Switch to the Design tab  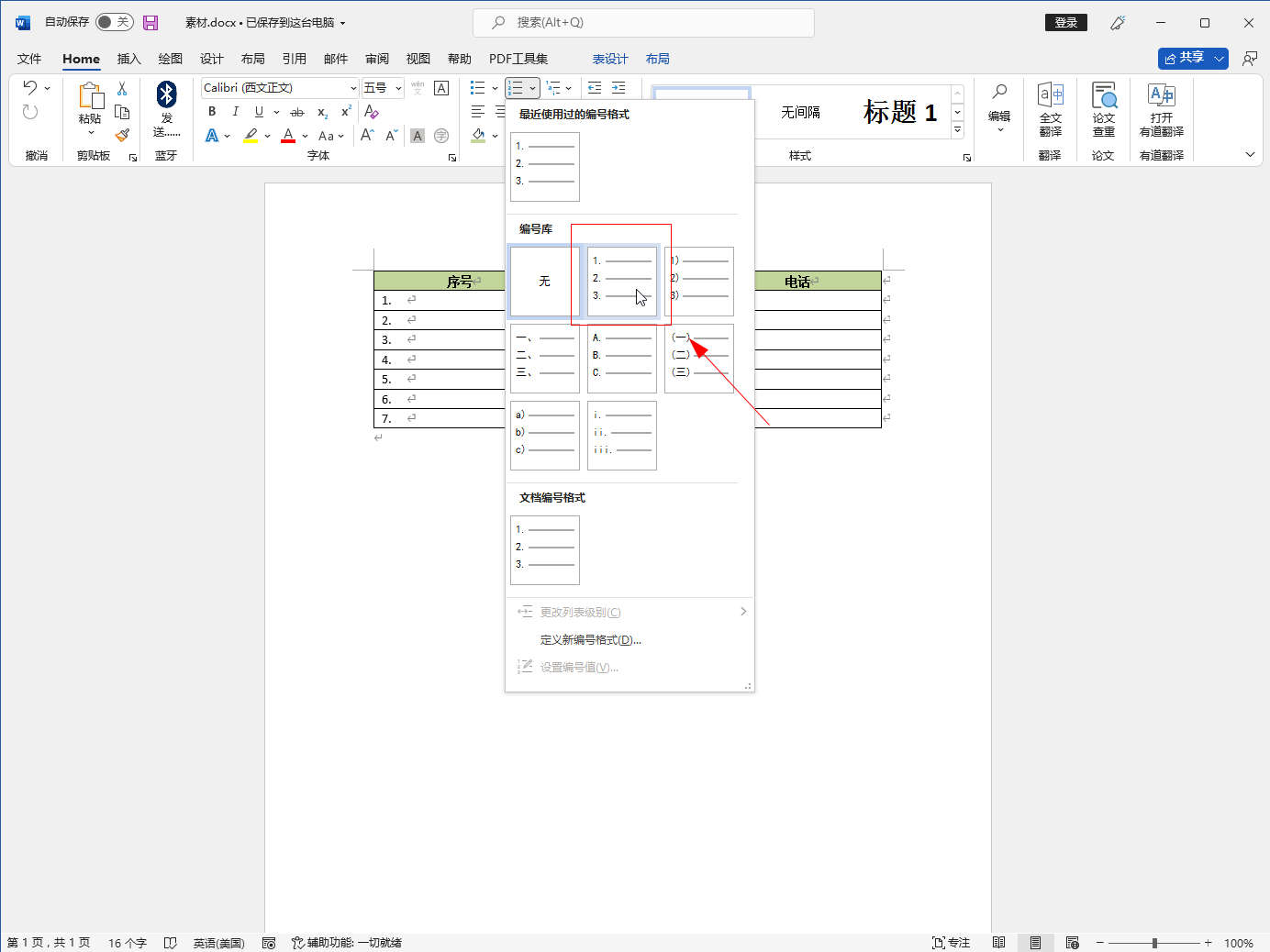[x=212, y=59]
